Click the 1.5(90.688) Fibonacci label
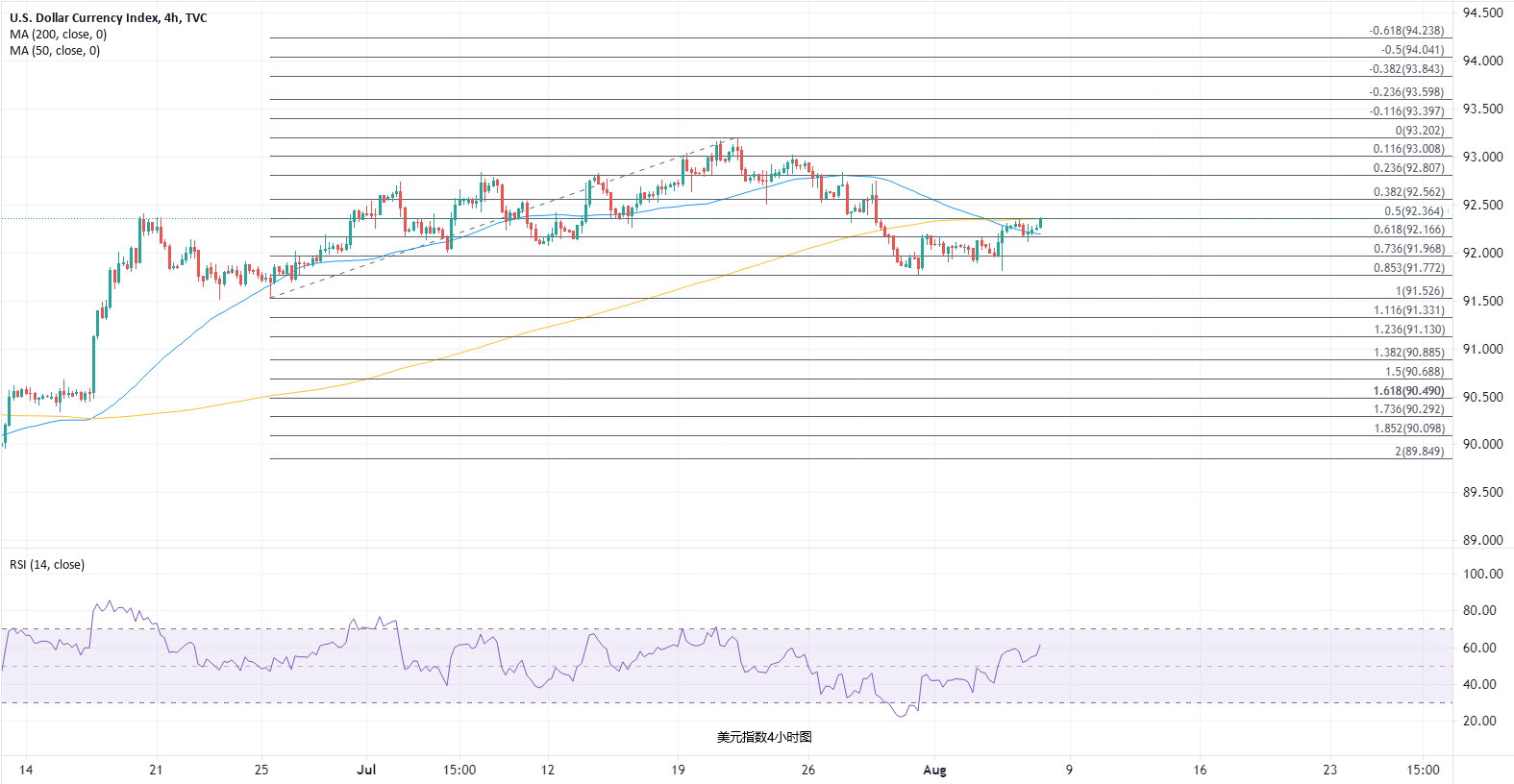The height and width of the screenshot is (784, 1514). coord(1414,372)
